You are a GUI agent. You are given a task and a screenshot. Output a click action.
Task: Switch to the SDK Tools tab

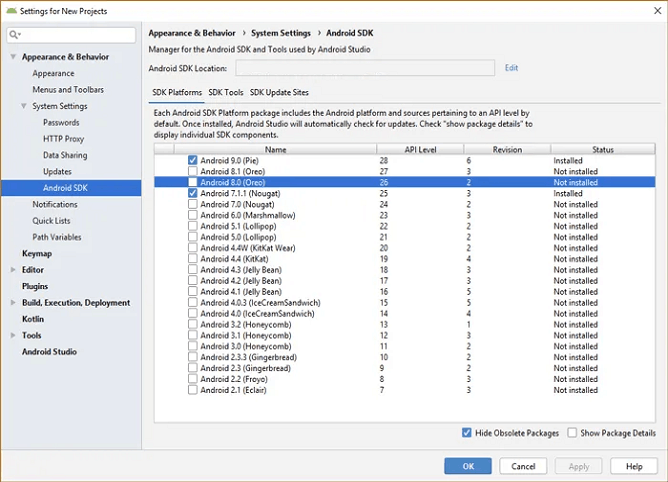(226, 92)
